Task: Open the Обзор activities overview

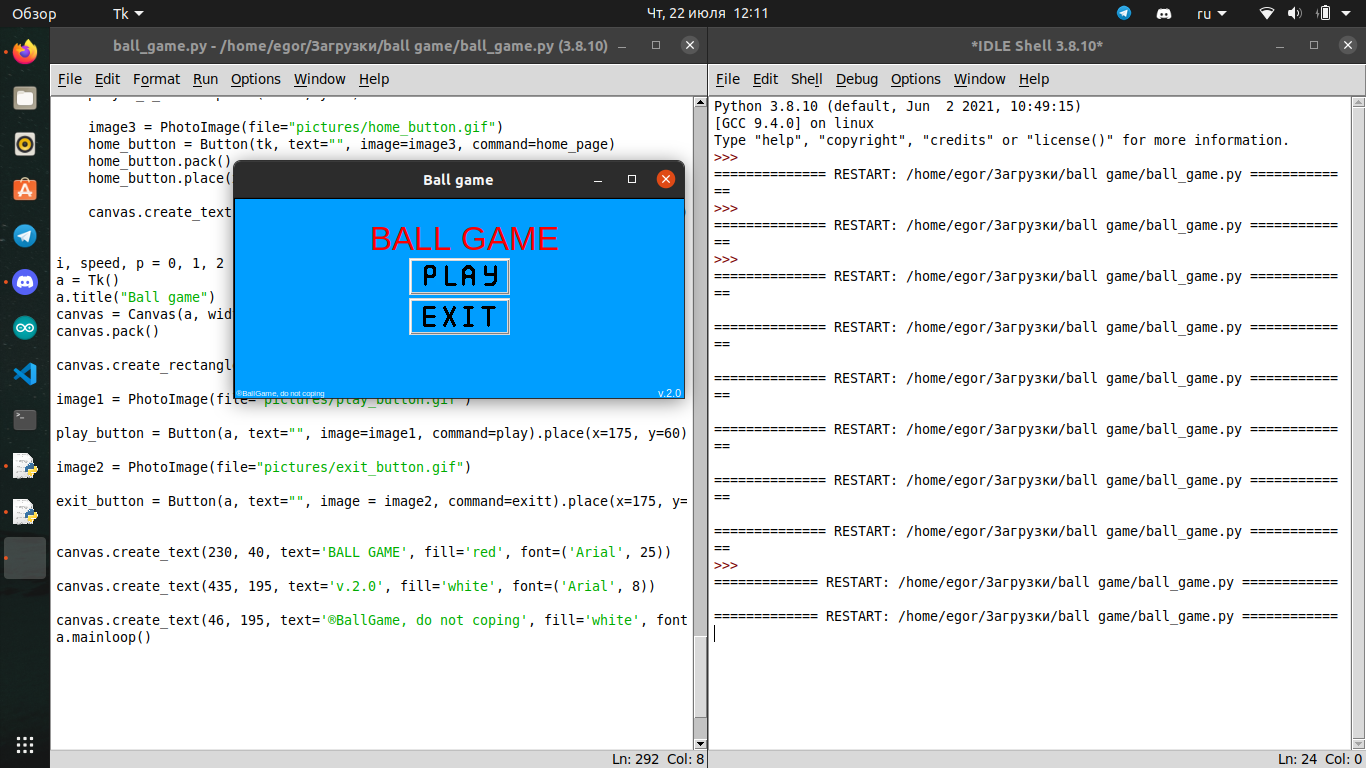Action: [34, 13]
